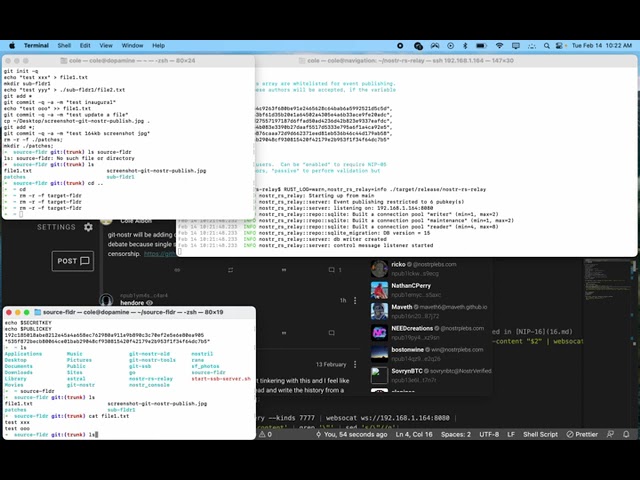Open the Terminal application menu

[x=36, y=46]
